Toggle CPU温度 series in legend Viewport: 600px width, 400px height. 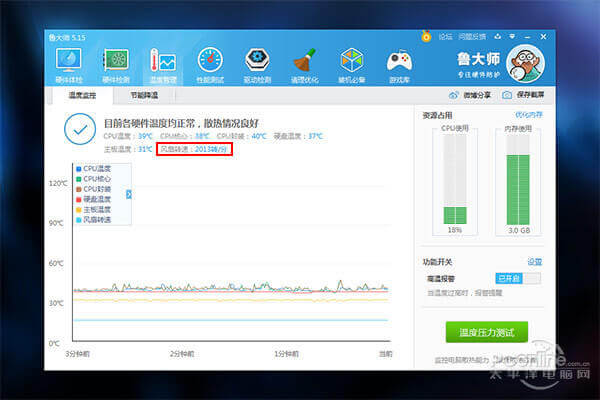[94, 169]
